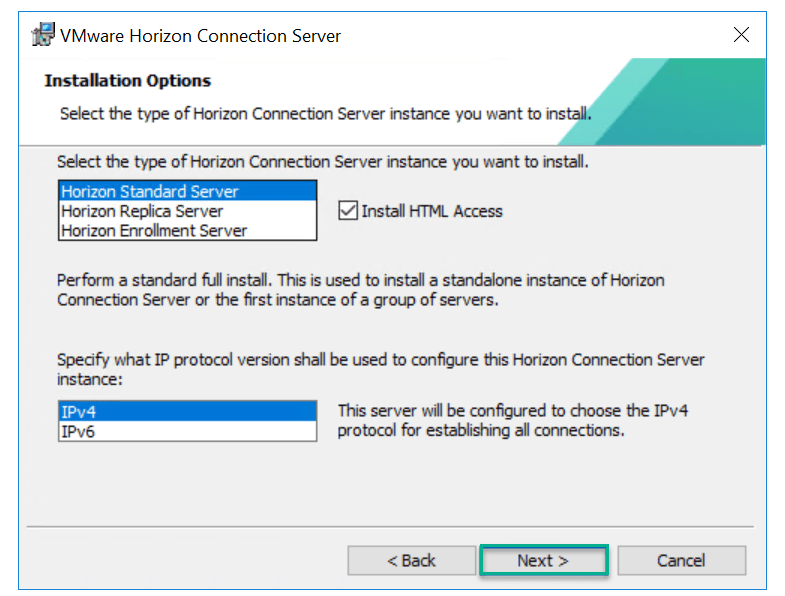This screenshot has height=596, width=785.
Task: Pick Horizon Enrollment Server option
Action: pos(154,230)
